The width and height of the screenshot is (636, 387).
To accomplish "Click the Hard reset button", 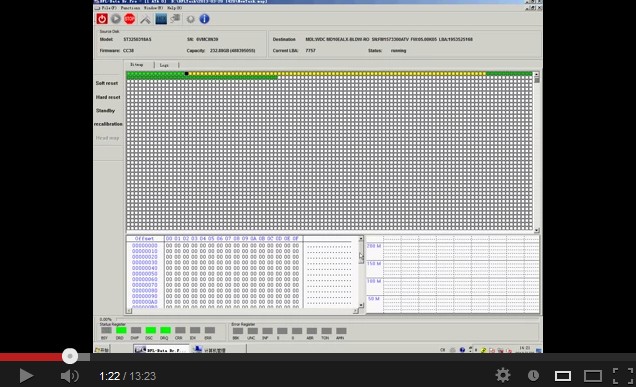I will point(108,97).
